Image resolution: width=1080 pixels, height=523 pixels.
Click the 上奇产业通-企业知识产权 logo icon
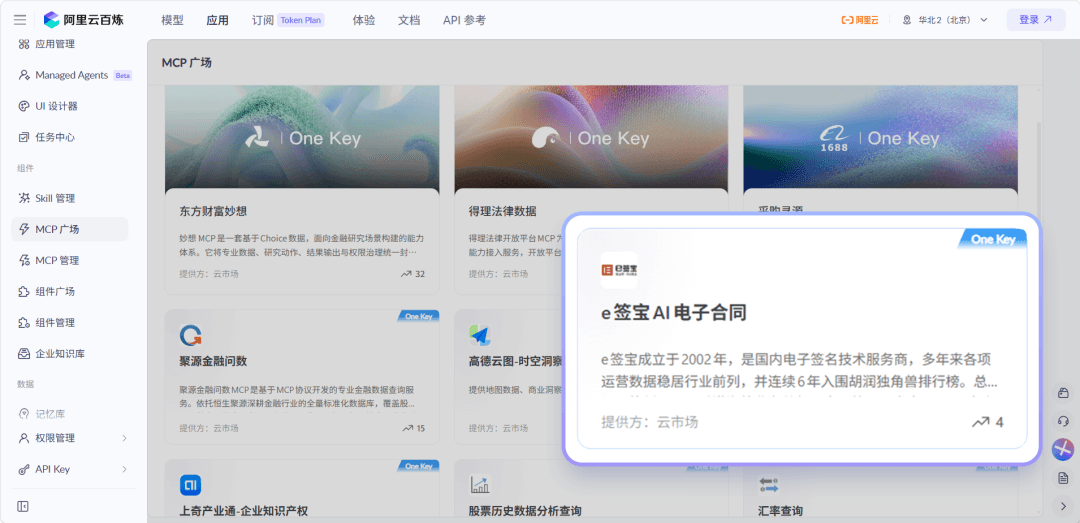coord(190,485)
